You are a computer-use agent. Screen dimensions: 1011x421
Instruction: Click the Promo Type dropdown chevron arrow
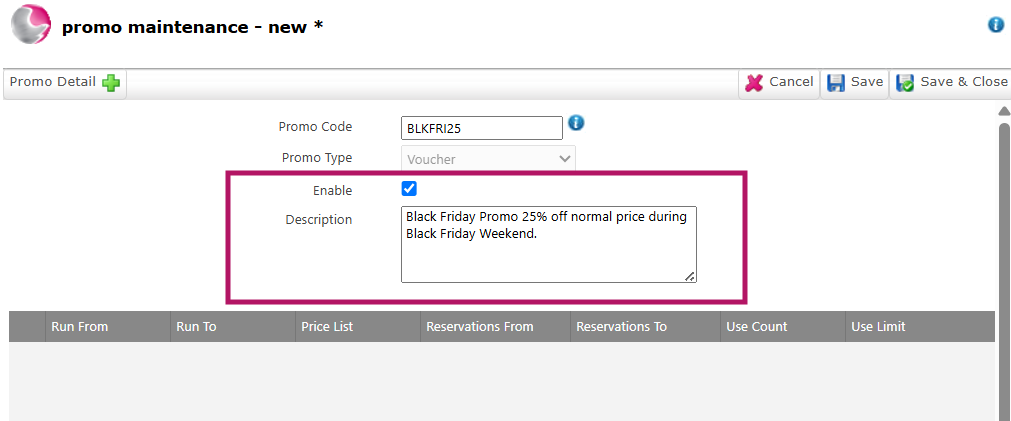(x=565, y=159)
